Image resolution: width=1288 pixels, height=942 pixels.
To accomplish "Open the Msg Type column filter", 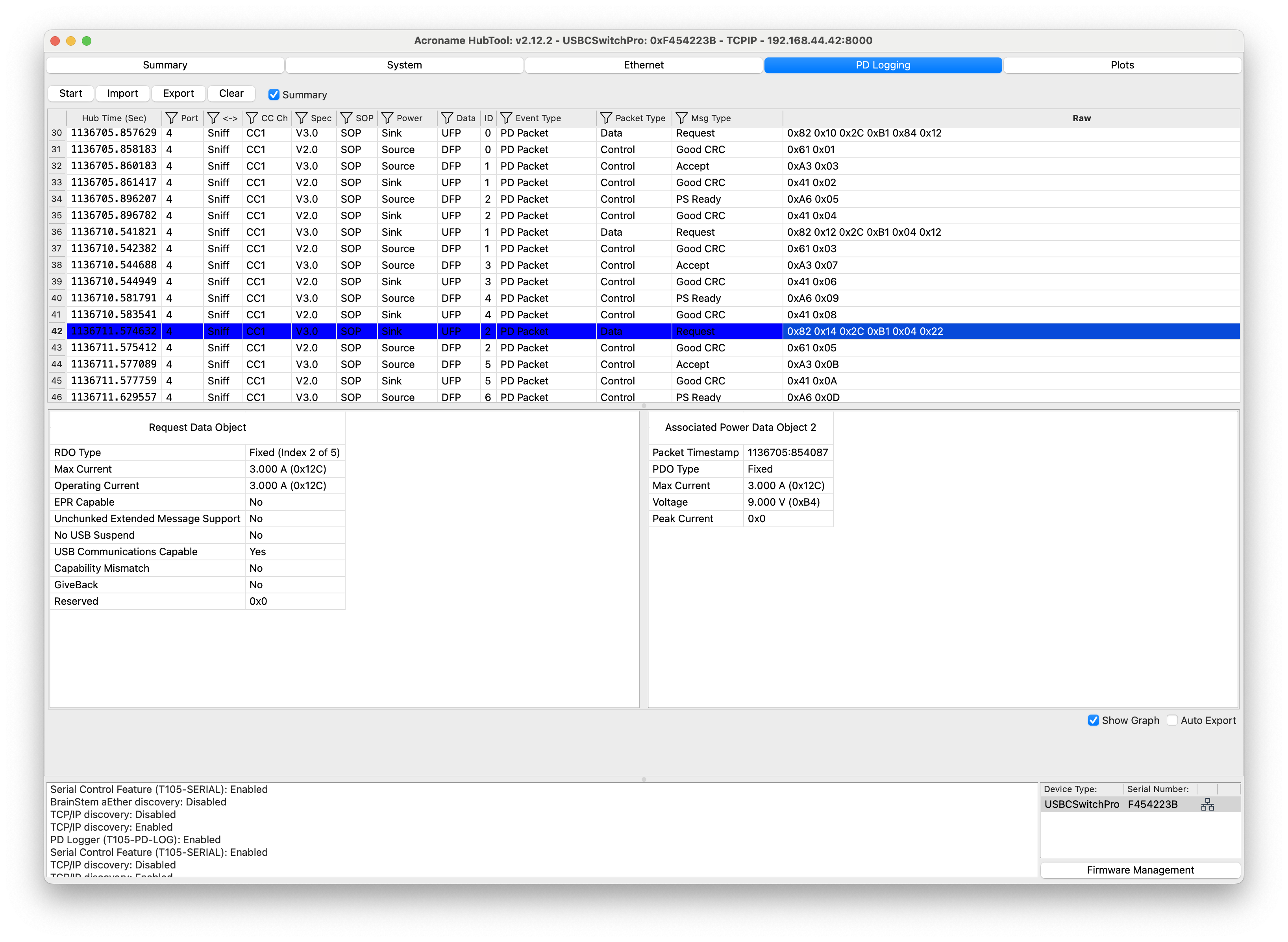I will 682,118.
